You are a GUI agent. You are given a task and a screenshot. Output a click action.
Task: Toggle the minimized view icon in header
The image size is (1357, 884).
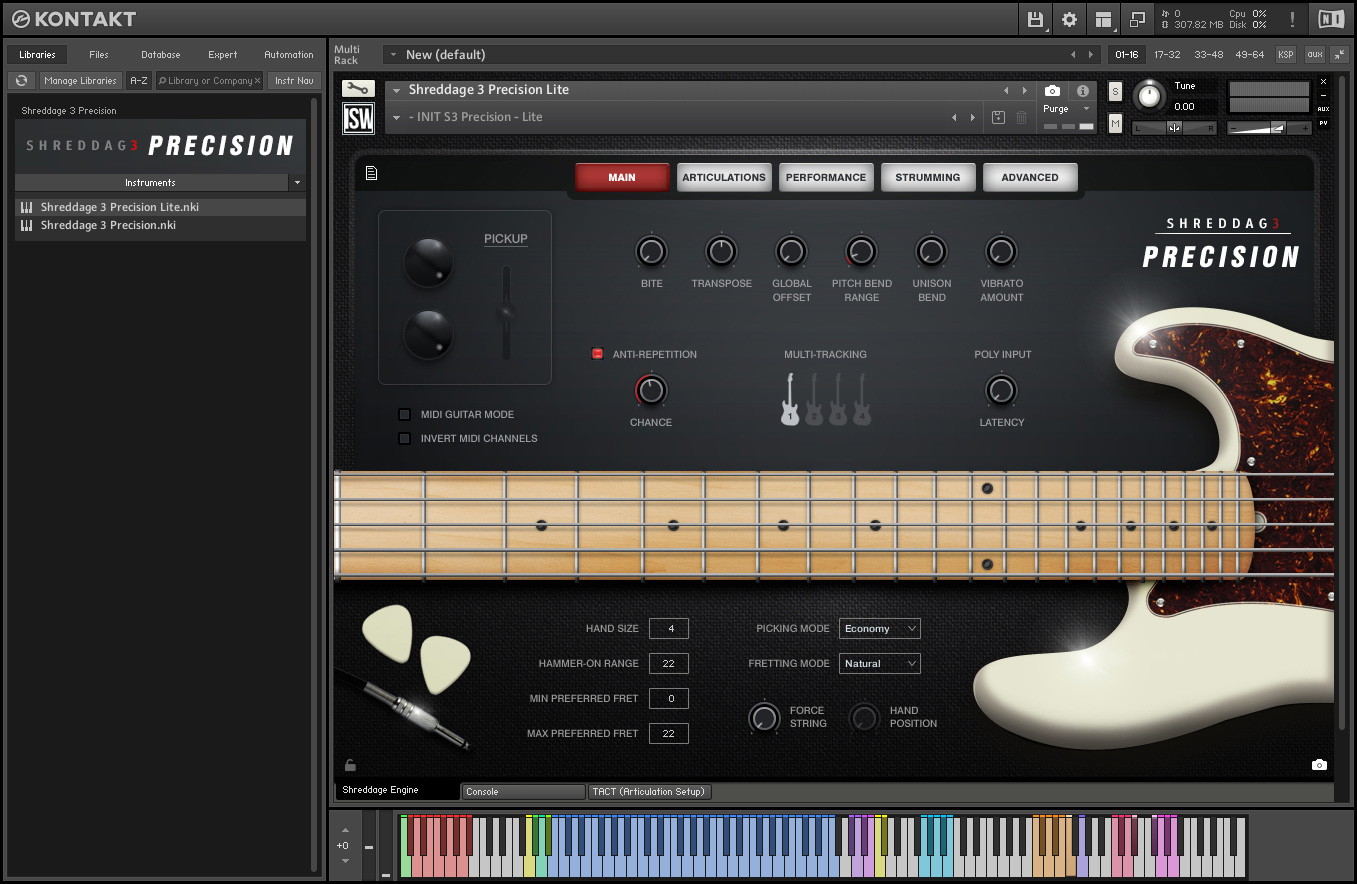coord(1137,19)
